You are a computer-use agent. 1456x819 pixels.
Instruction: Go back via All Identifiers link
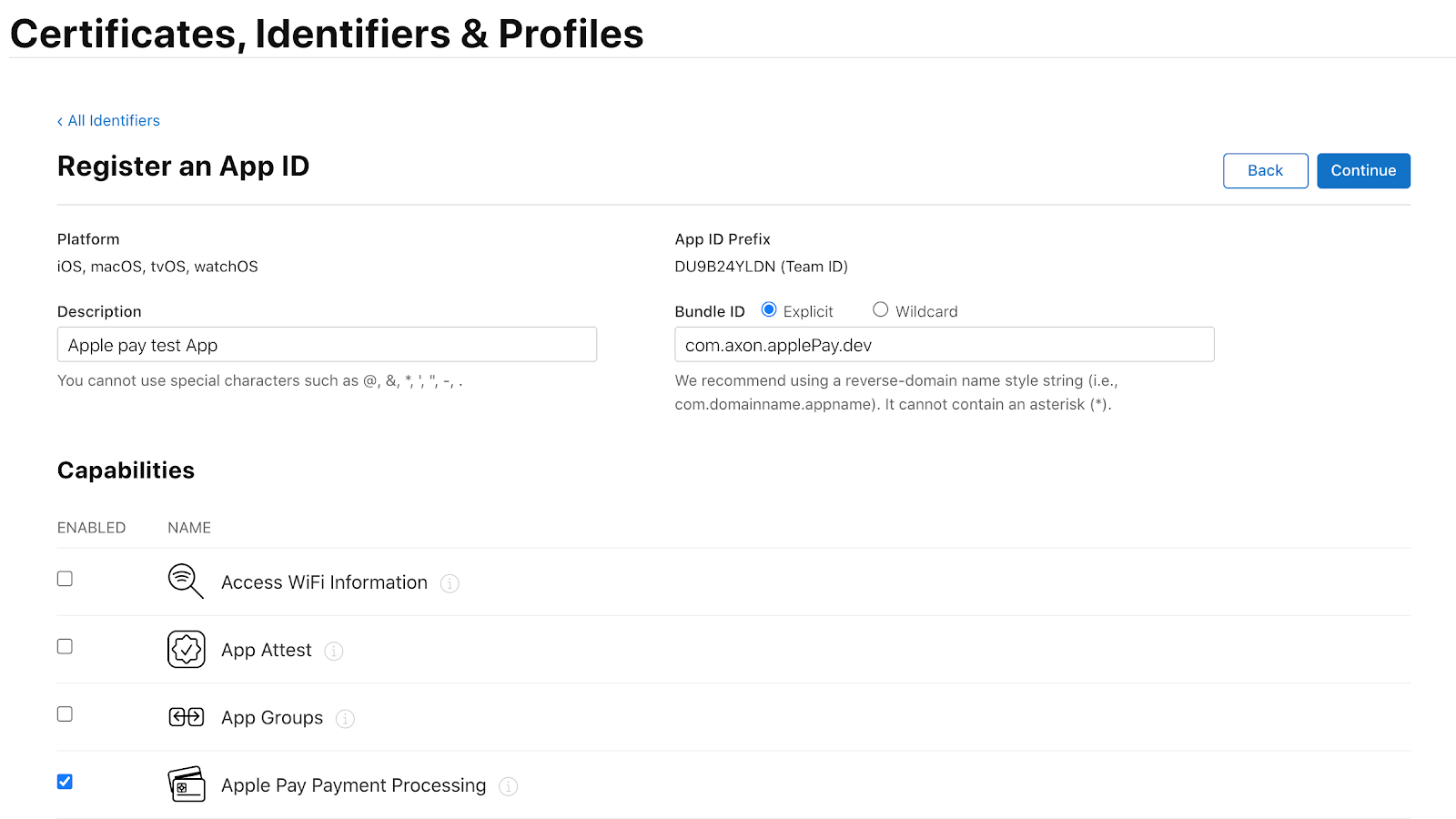[108, 120]
